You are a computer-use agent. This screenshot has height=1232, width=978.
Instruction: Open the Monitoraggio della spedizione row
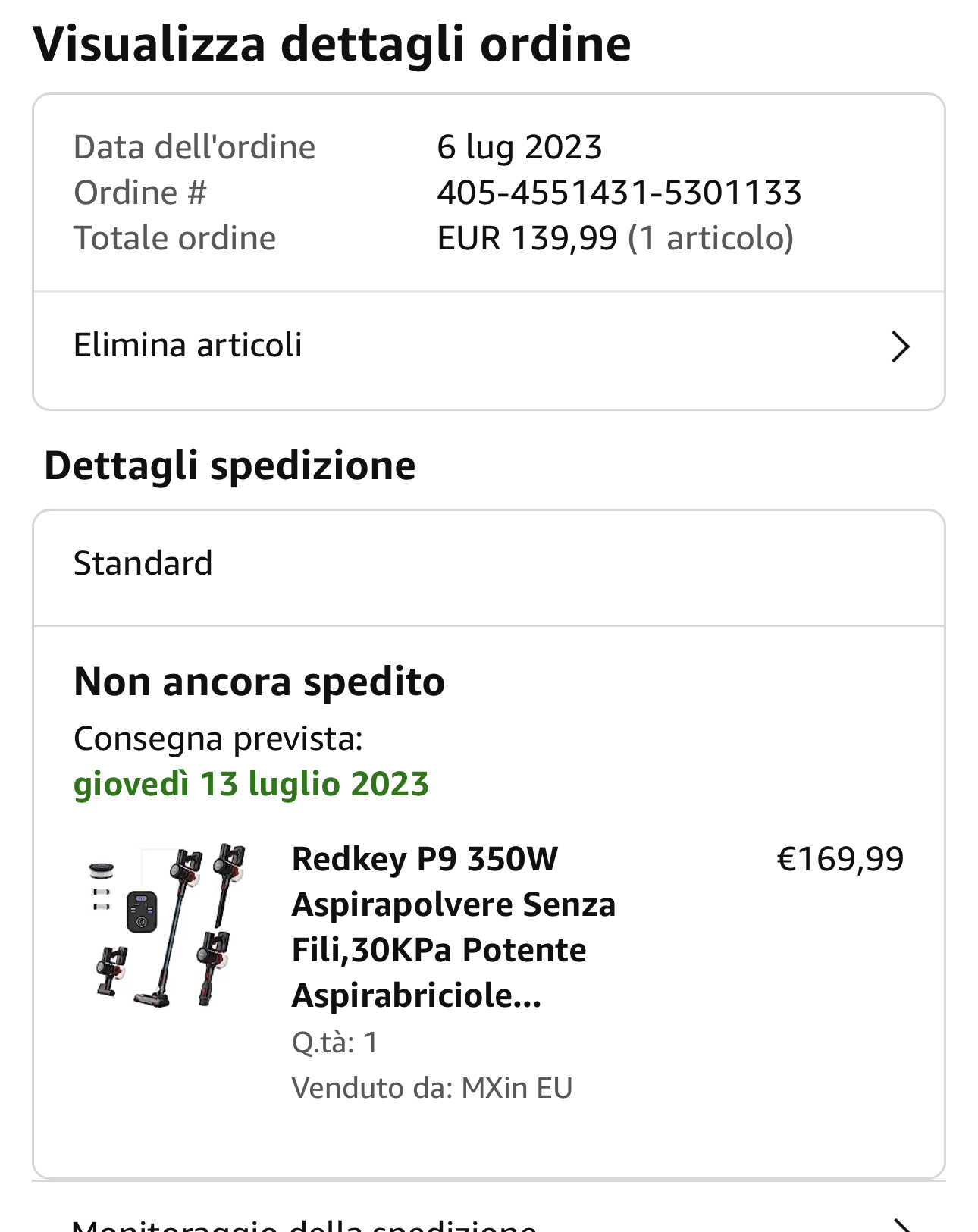(304, 1224)
